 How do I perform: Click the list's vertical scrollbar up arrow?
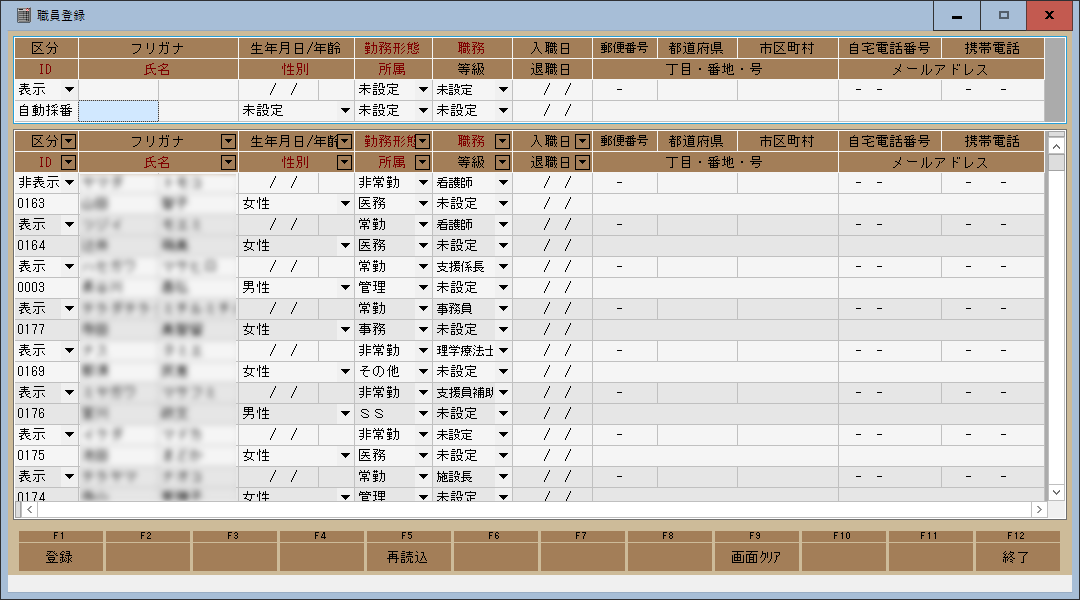[x=1056, y=145]
